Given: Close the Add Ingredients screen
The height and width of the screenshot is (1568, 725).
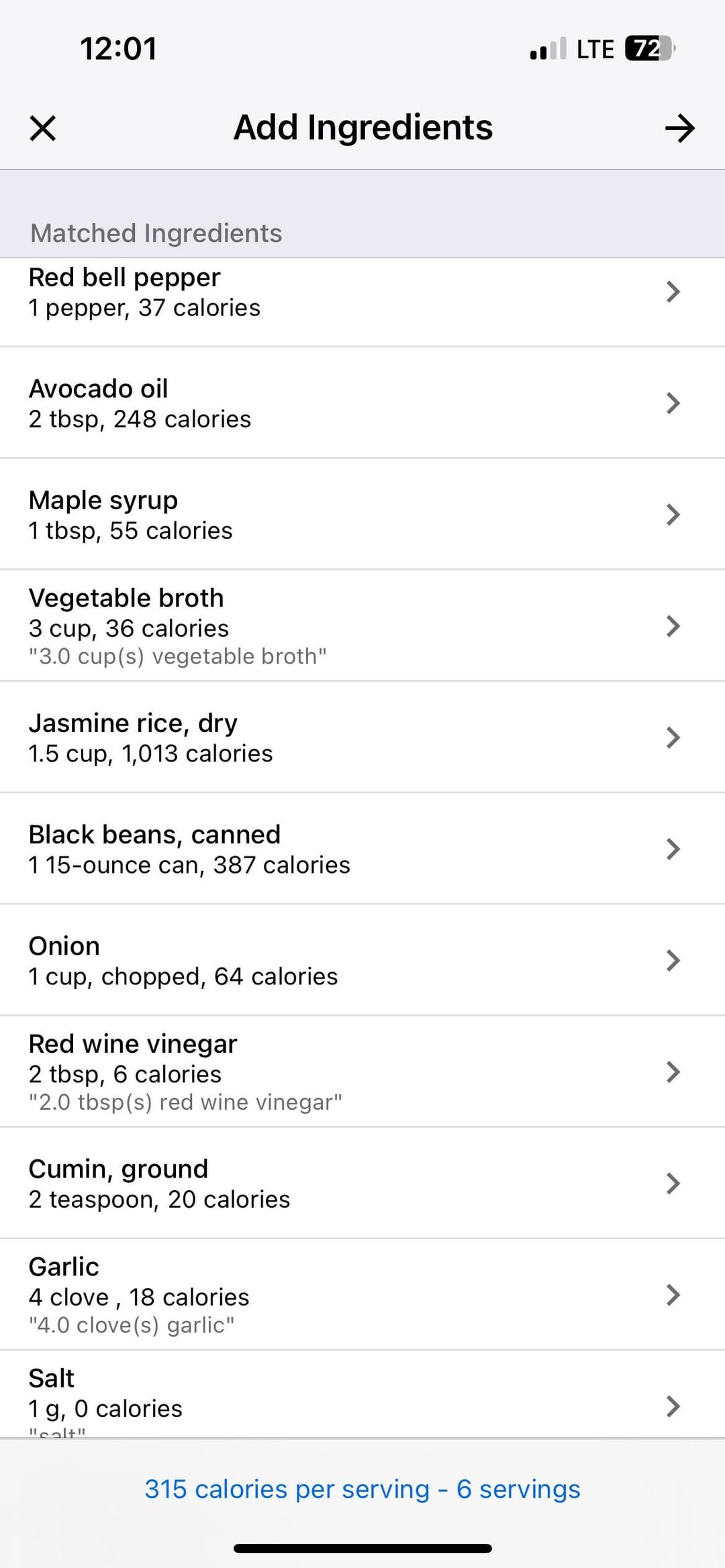Looking at the screenshot, I should 43,128.
